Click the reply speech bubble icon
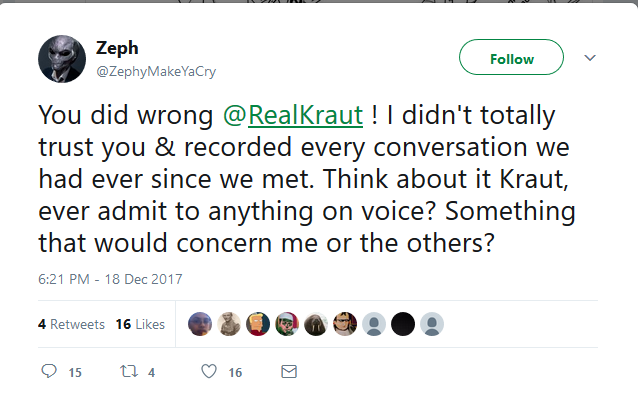 pyautogui.click(x=49, y=371)
